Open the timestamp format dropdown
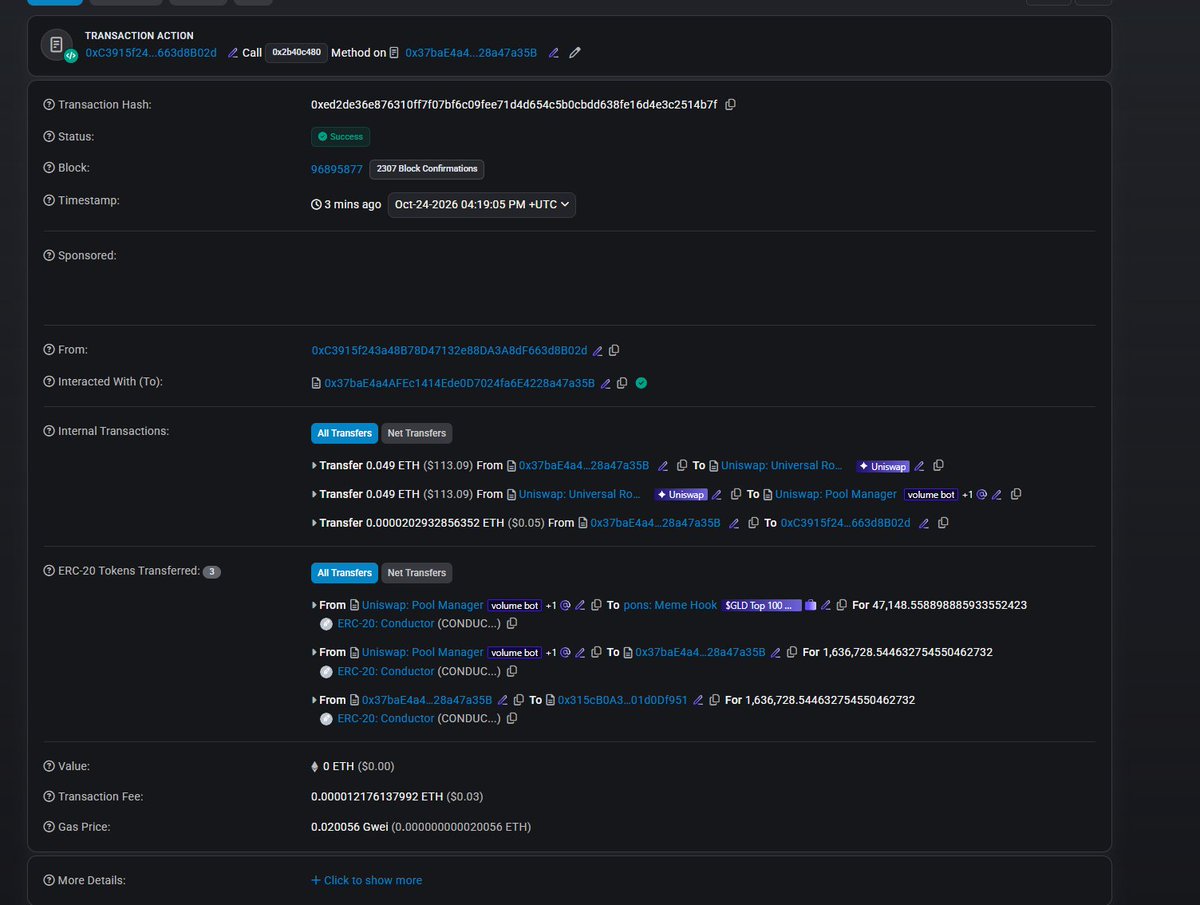The image size is (1200, 905). coord(482,205)
